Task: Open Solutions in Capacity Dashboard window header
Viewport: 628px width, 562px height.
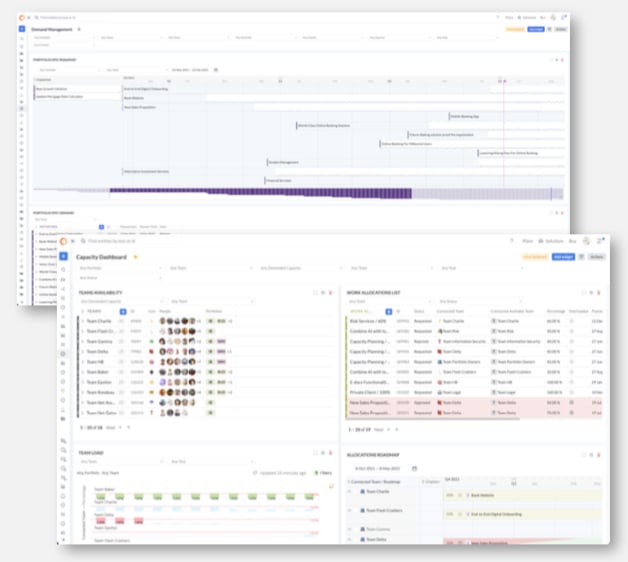Action: tap(551, 241)
